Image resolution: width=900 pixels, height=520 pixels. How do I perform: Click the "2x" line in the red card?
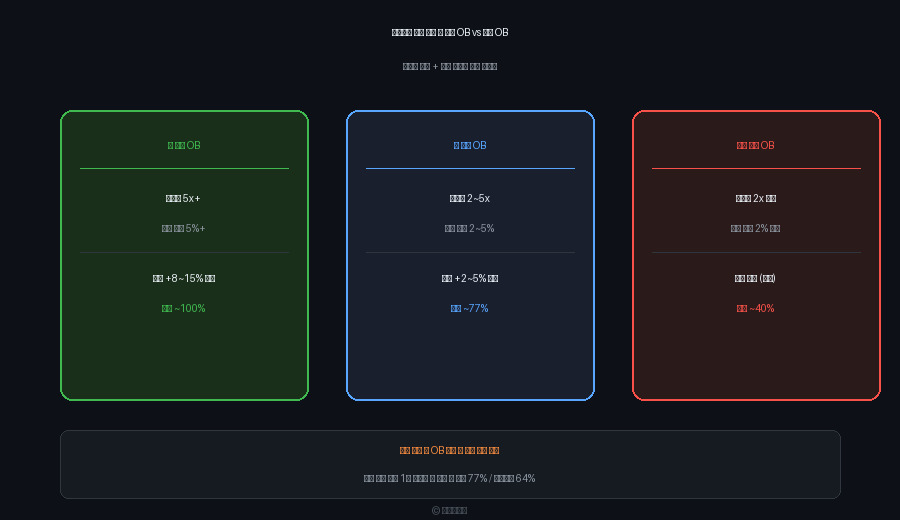coord(755,199)
